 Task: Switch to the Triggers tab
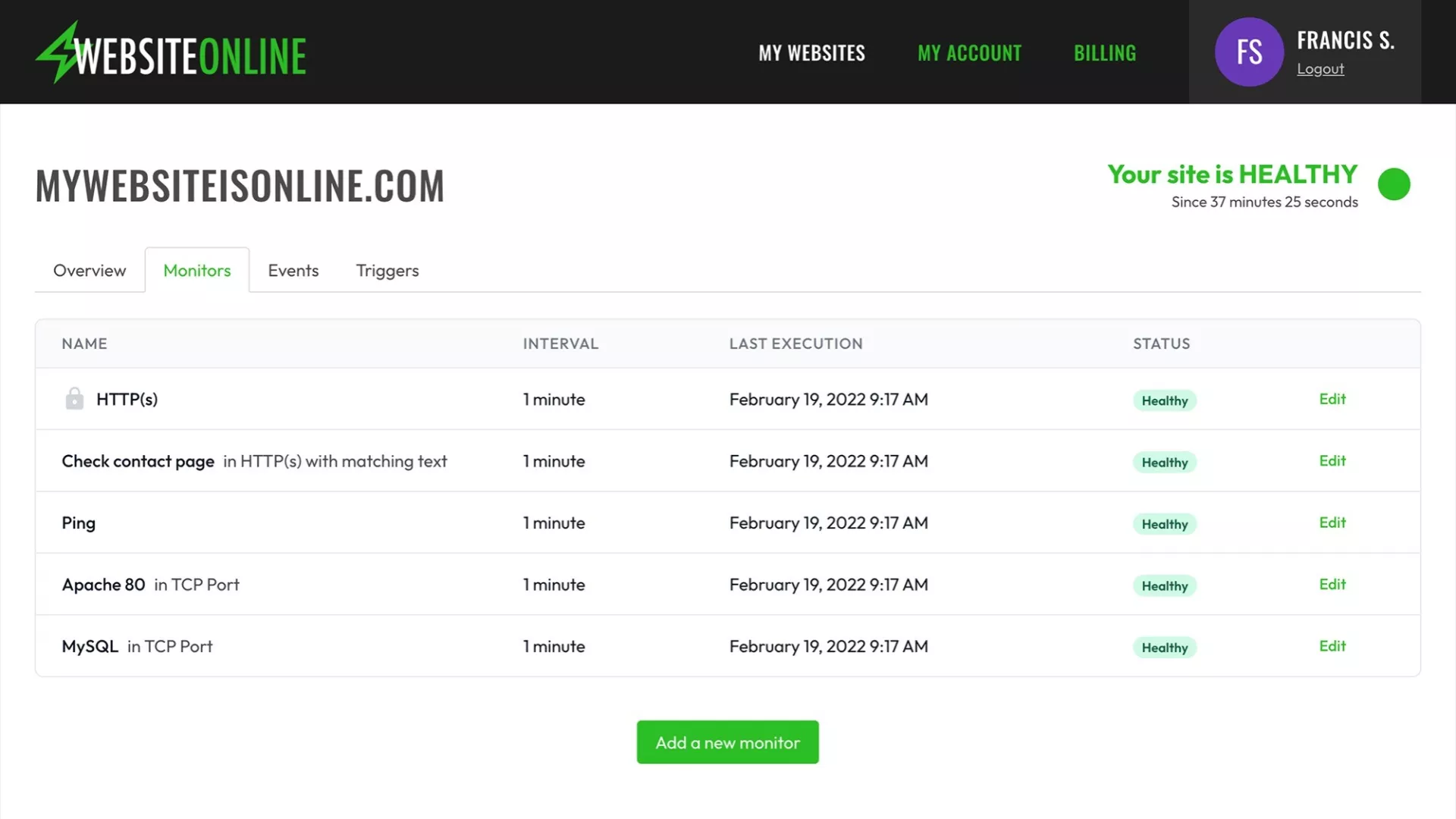point(387,271)
